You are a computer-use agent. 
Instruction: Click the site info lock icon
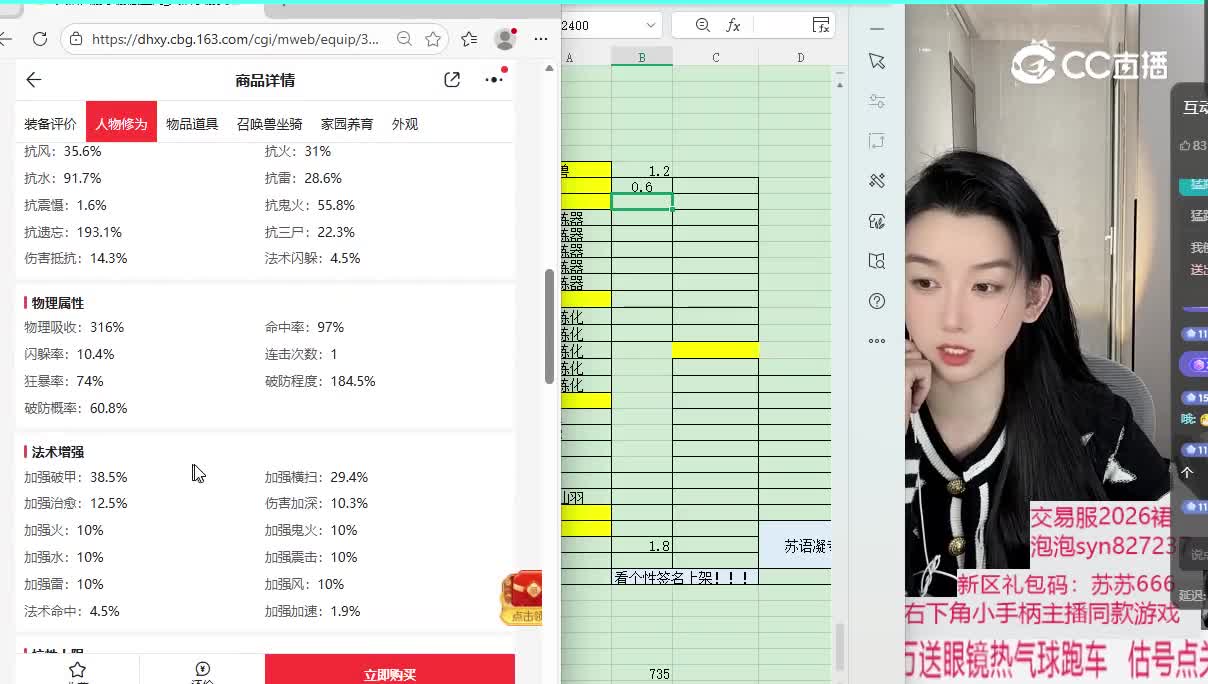click(x=76, y=39)
